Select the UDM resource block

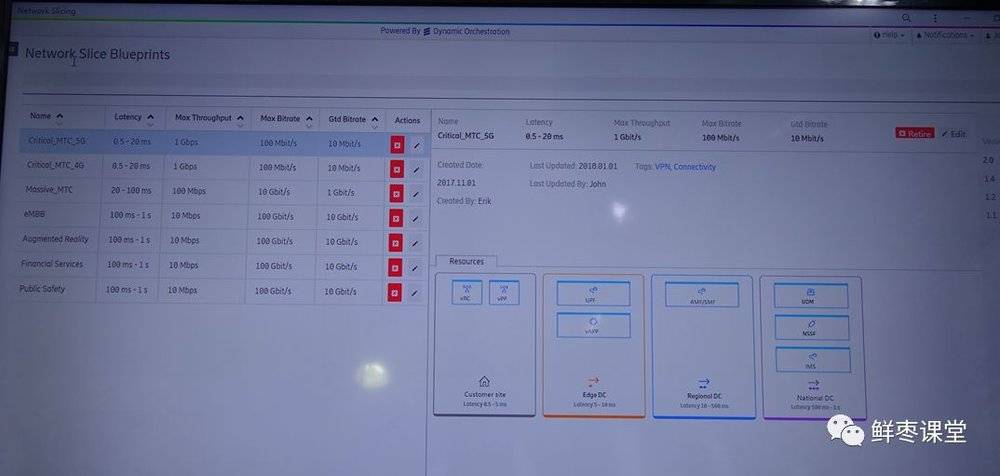click(811, 296)
